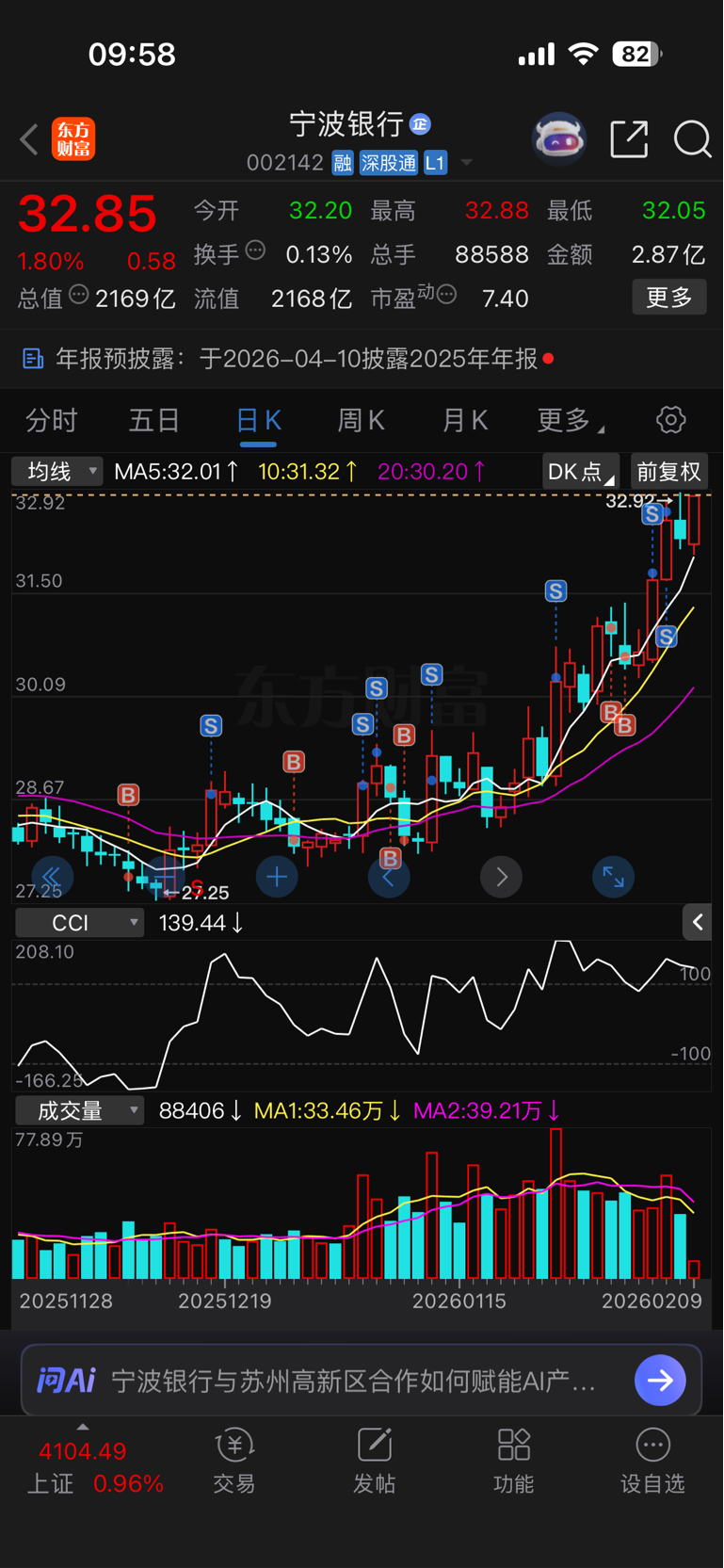
Task: Tap the stock code 002142
Action: (285, 163)
